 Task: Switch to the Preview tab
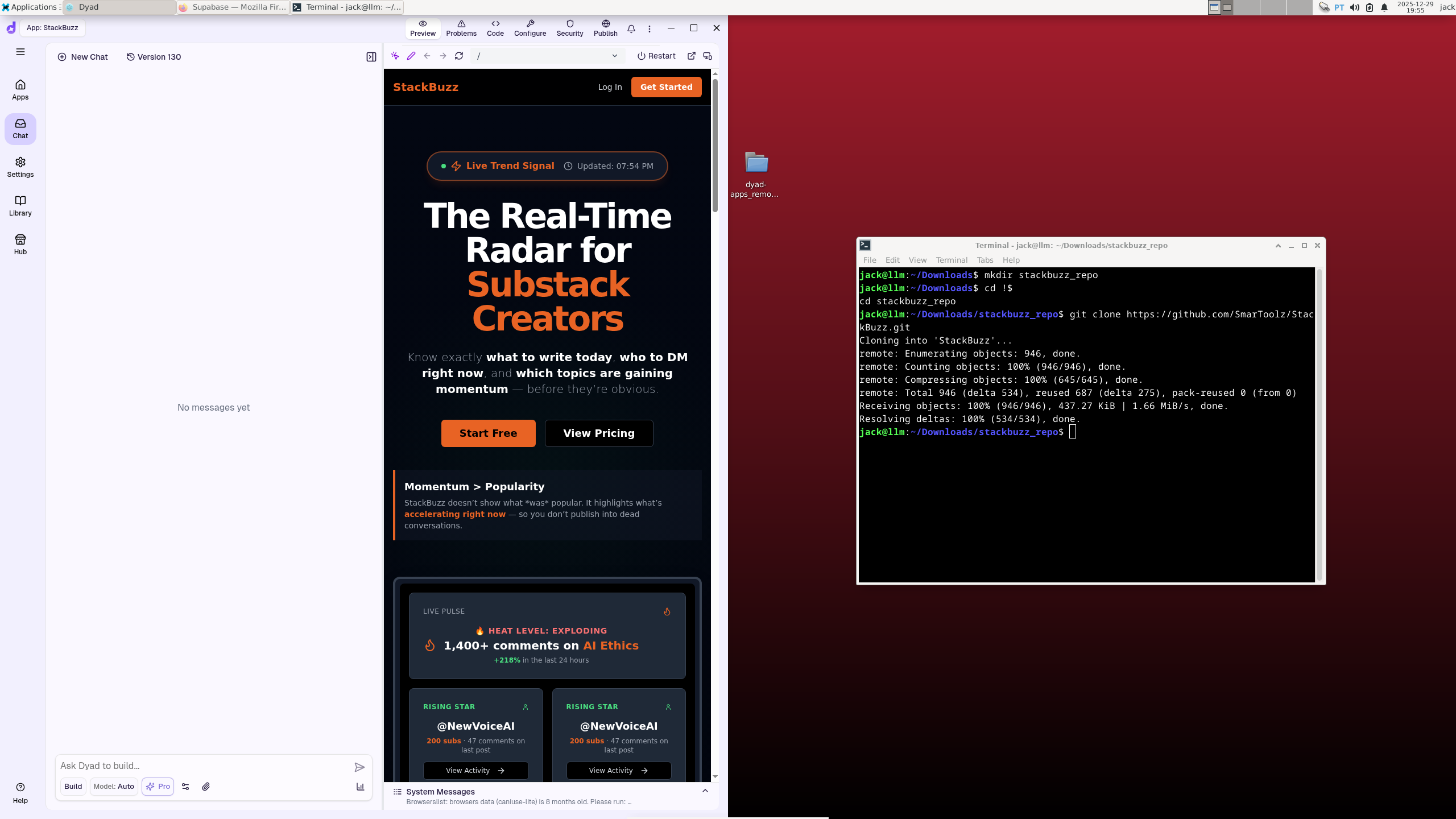[423, 28]
